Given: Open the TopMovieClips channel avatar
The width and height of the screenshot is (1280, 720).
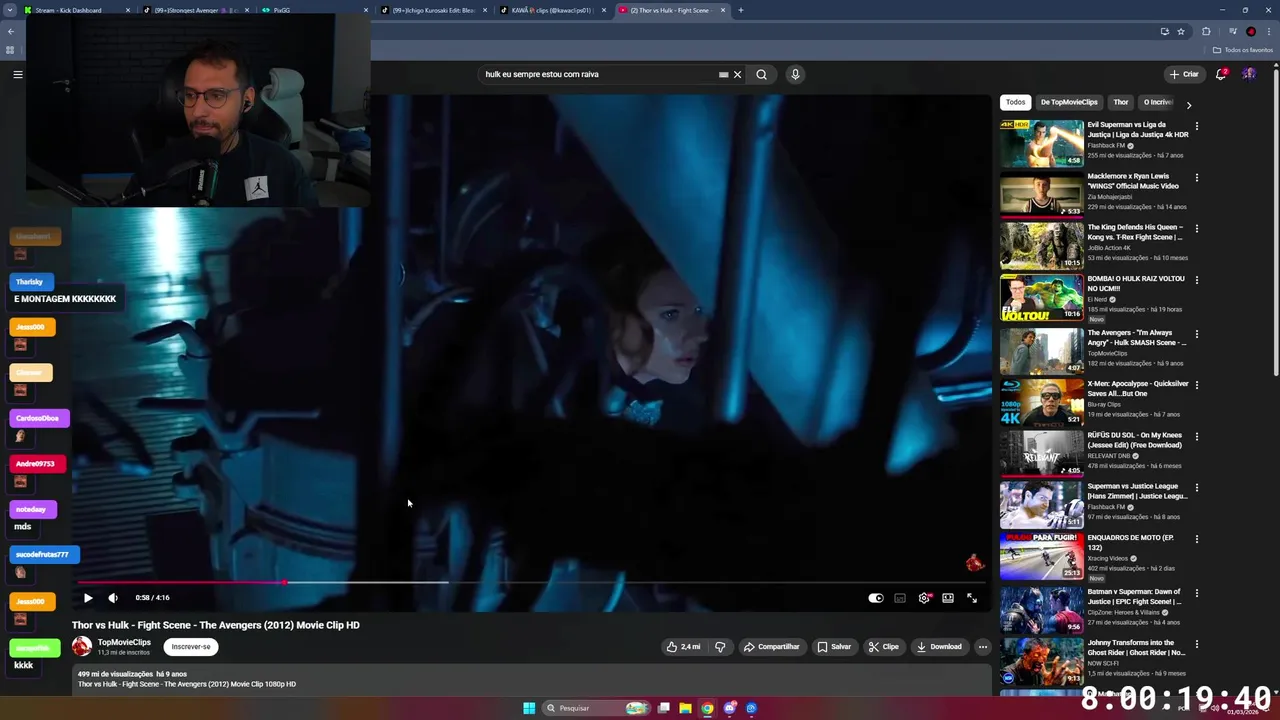Looking at the screenshot, I should point(82,646).
